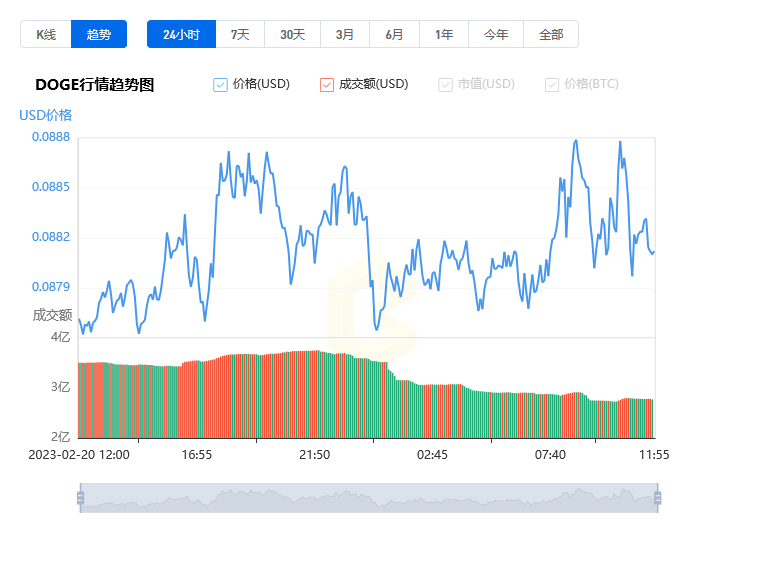
Task: Click the 21:50 time axis label
Action: click(x=314, y=455)
